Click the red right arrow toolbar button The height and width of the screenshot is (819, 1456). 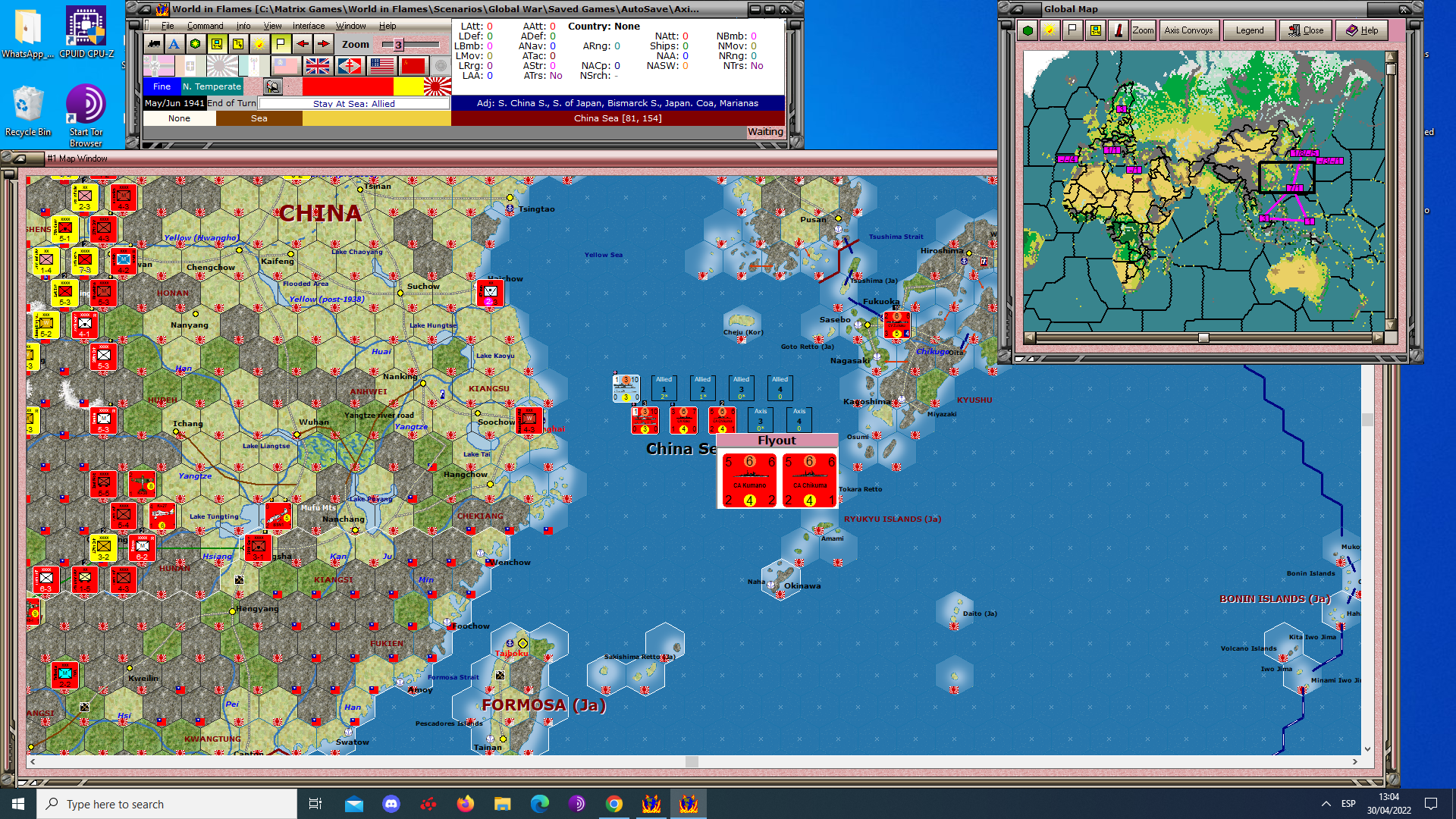(323, 44)
